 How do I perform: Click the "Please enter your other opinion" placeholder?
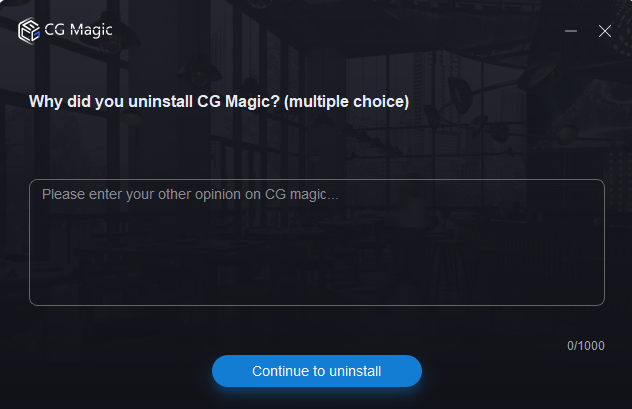[142, 195]
